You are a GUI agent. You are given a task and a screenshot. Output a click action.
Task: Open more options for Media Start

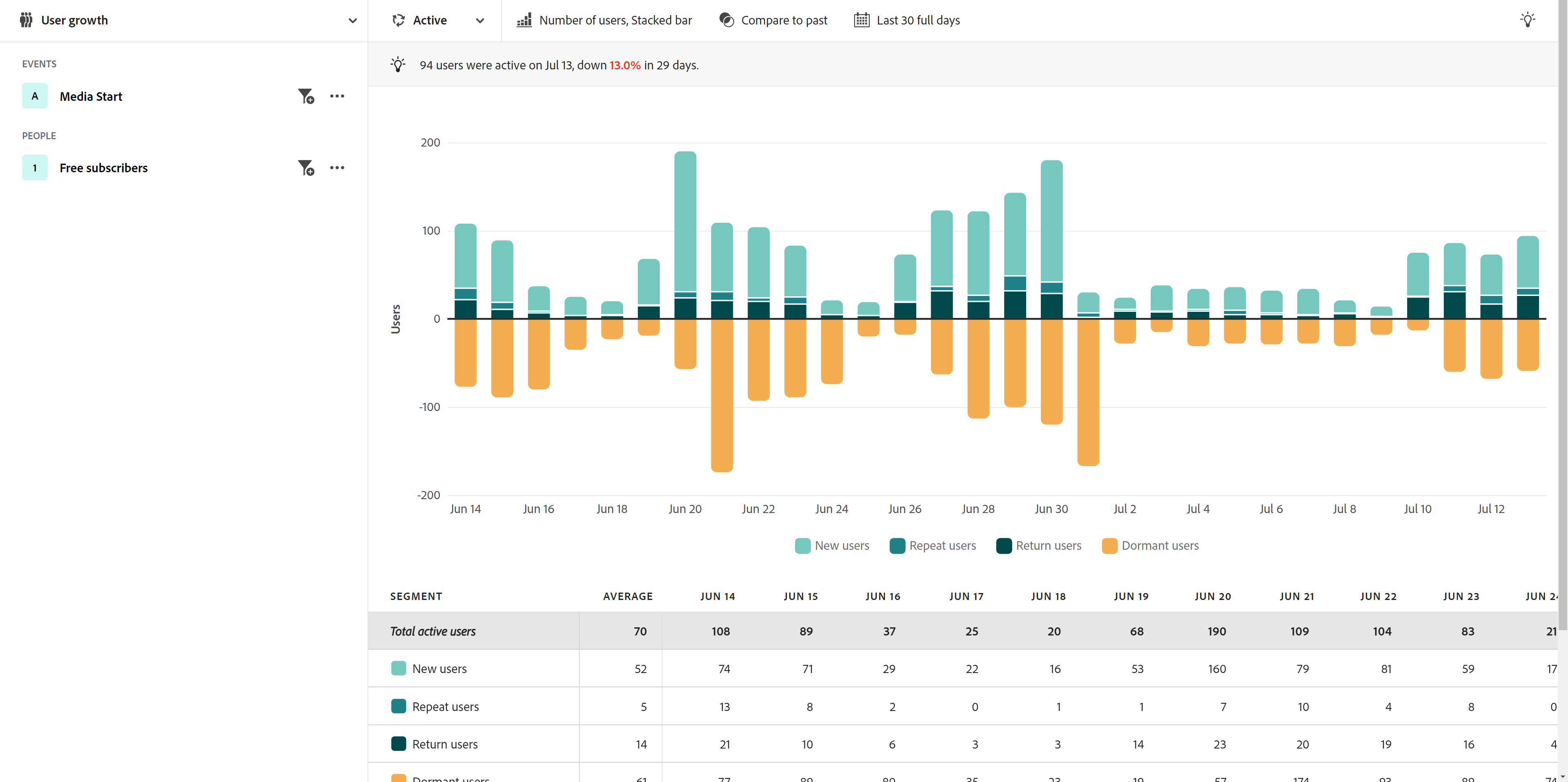tap(336, 96)
